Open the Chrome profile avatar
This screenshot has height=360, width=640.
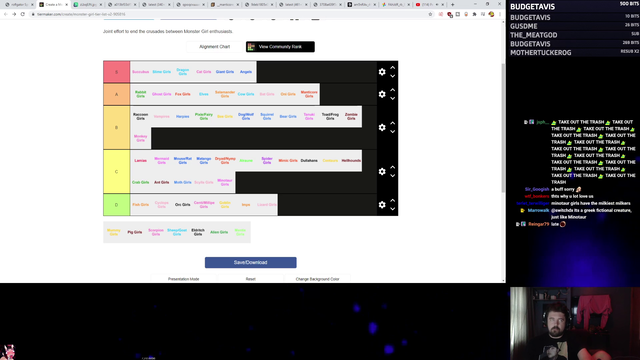[x=491, y=14]
